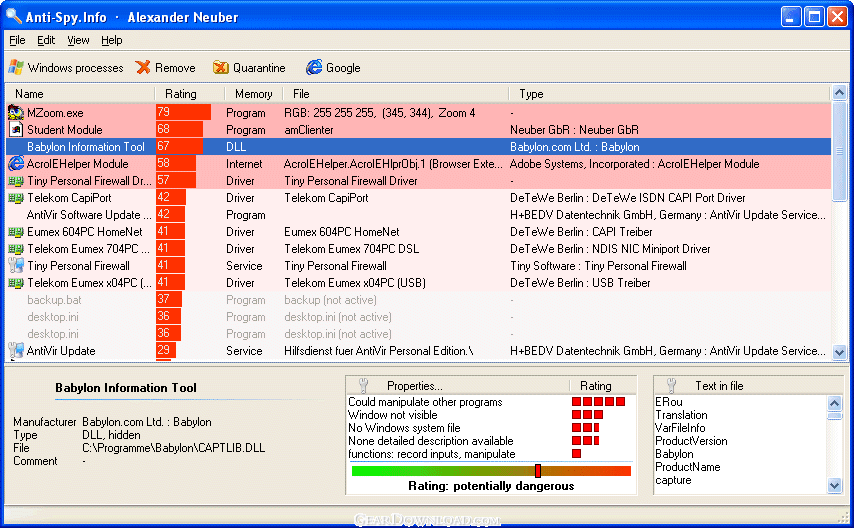Screen dimensions: 854x528
Task: Click the None detailed description available property
Action: [431, 441]
